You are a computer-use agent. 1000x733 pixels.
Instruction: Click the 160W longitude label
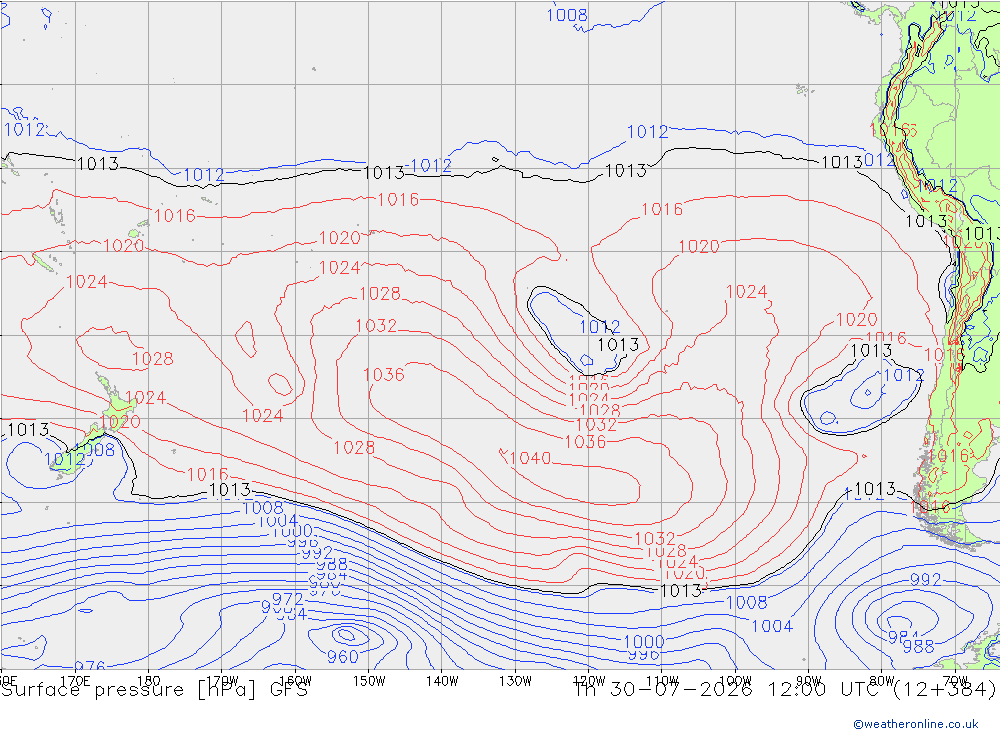pyautogui.click(x=295, y=681)
